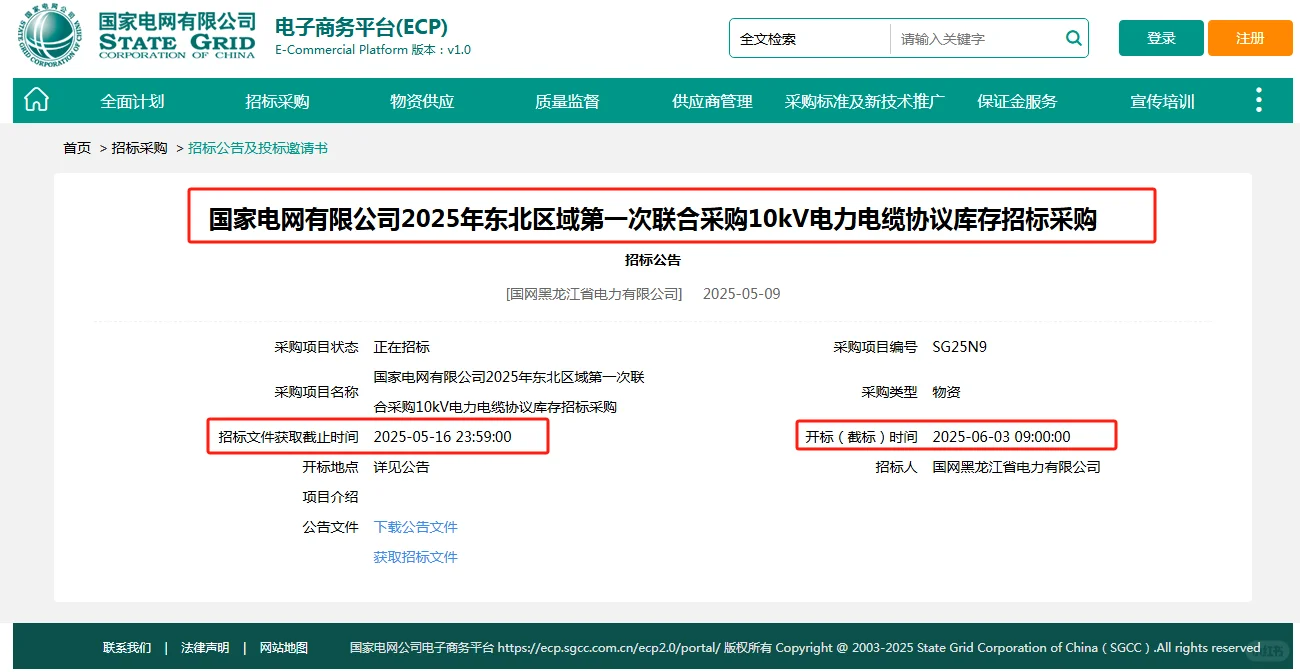Select the 保证金服务 menu item
The height and width of the screenshot is (672, 1300).
coord(1016,100)
